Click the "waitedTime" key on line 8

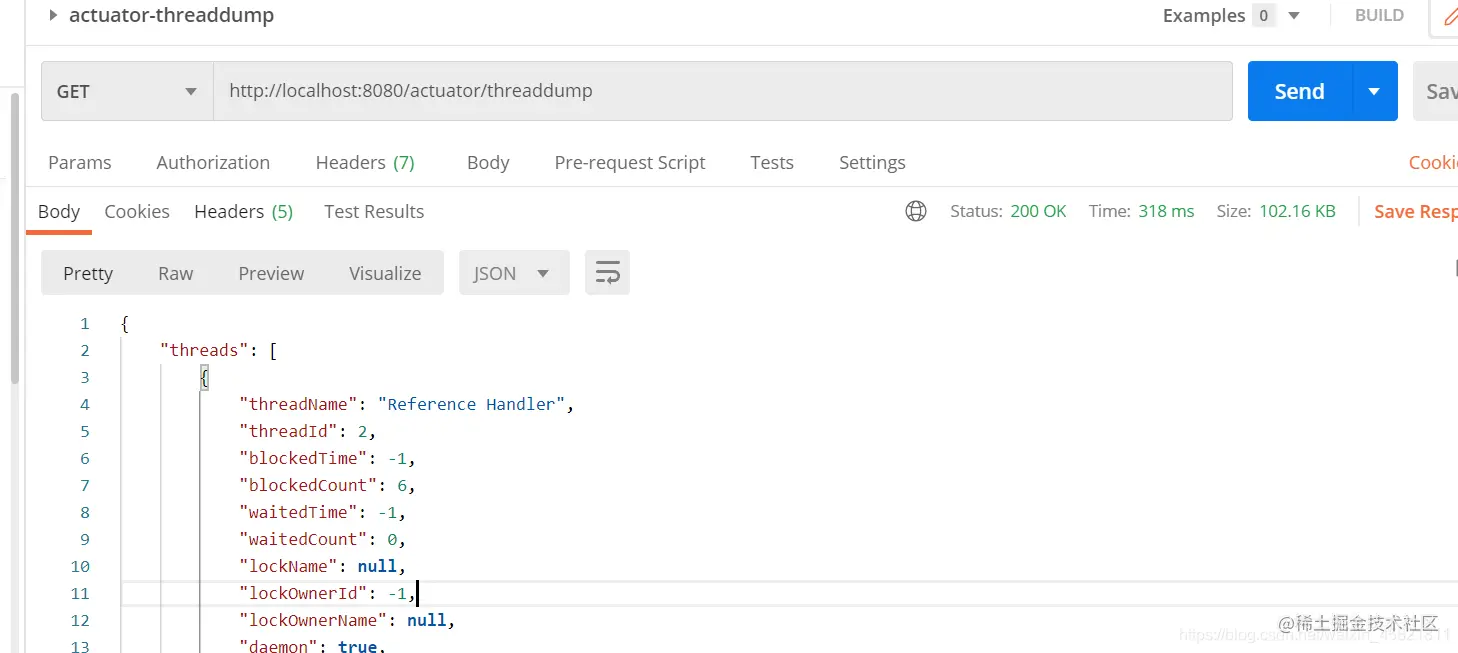[298, 512]
